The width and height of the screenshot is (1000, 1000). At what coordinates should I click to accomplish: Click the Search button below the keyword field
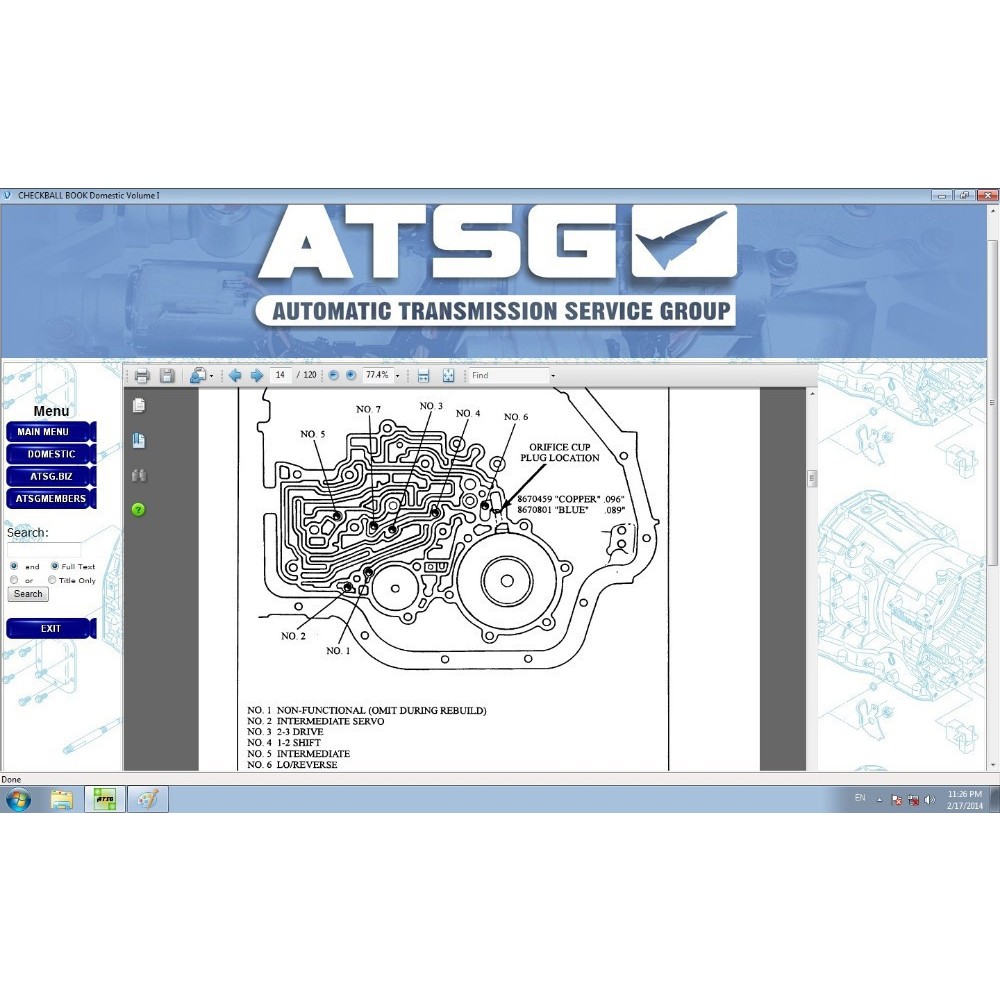click(x=27, y=594)
